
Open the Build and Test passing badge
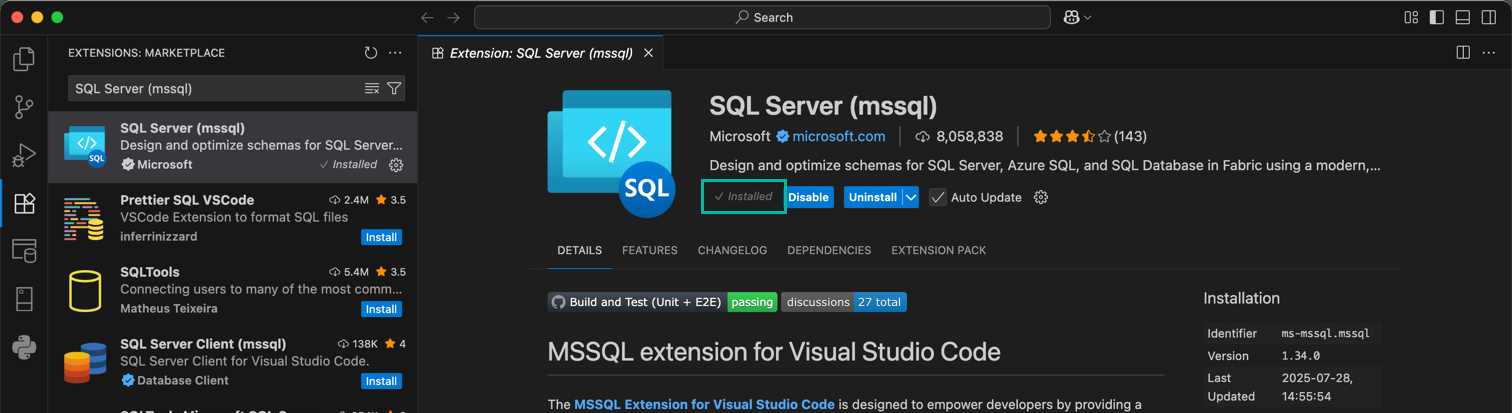coord(662,302)
